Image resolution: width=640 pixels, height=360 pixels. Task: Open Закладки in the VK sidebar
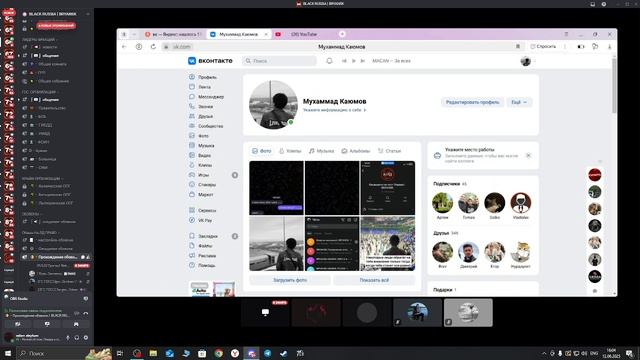pyautogui.click(x=204, y=236)
